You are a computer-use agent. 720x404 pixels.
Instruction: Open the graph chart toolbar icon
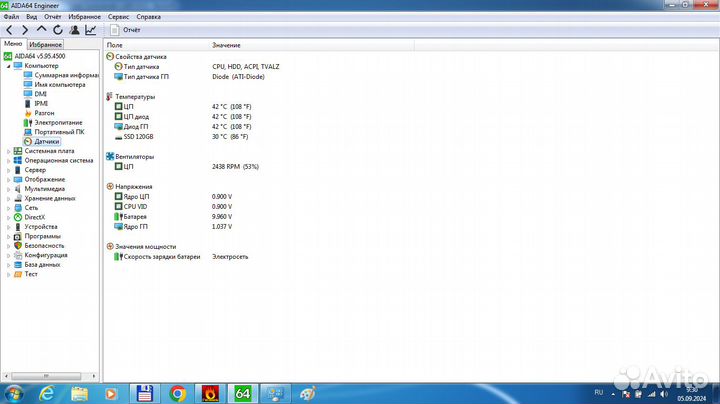click(x=91, y=30)
